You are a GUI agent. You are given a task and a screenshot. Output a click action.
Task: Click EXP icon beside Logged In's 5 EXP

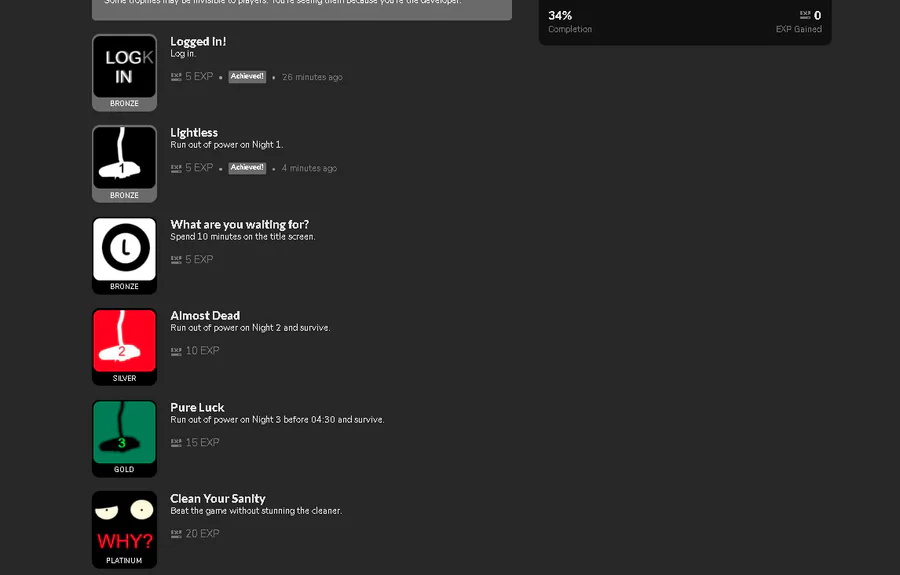click(x=176, y=77)
